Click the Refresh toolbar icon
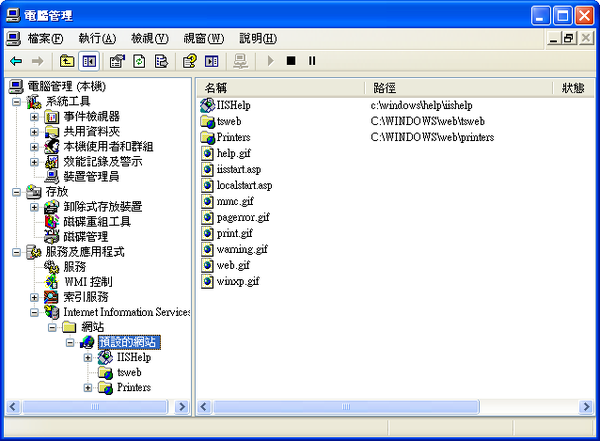The width and height of the screenshot is (600, 441). (139, 61)
